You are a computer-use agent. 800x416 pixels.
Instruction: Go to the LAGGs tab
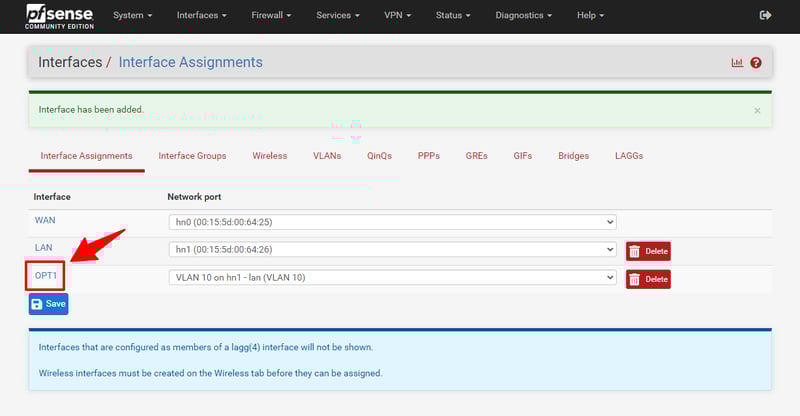(x=629, y=156)
